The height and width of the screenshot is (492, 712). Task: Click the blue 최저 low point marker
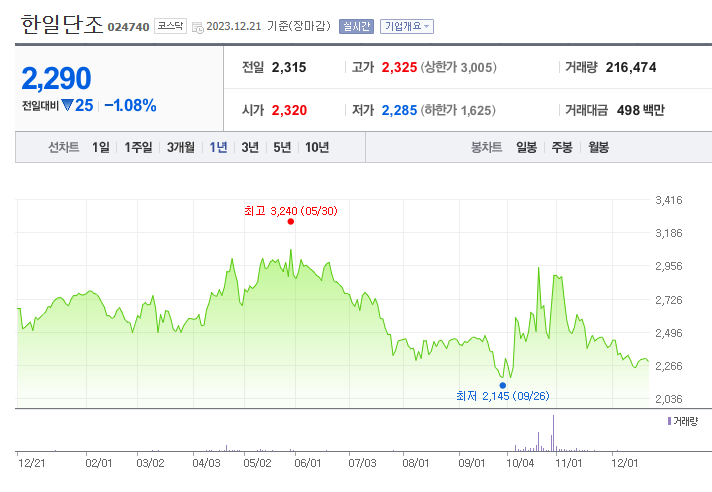[x=503, y=385]
